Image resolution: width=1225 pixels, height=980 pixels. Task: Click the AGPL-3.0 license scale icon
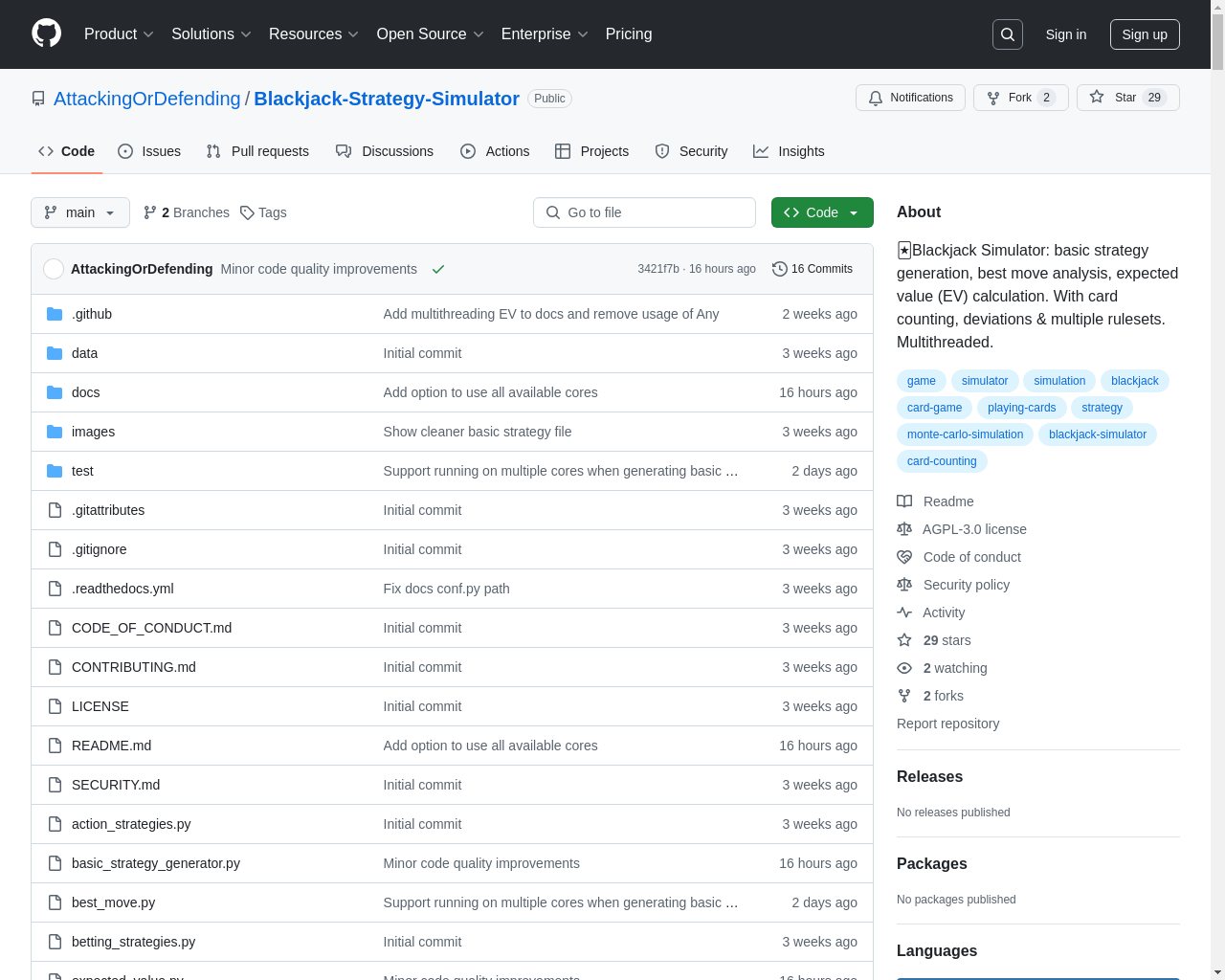pos(904,529)
